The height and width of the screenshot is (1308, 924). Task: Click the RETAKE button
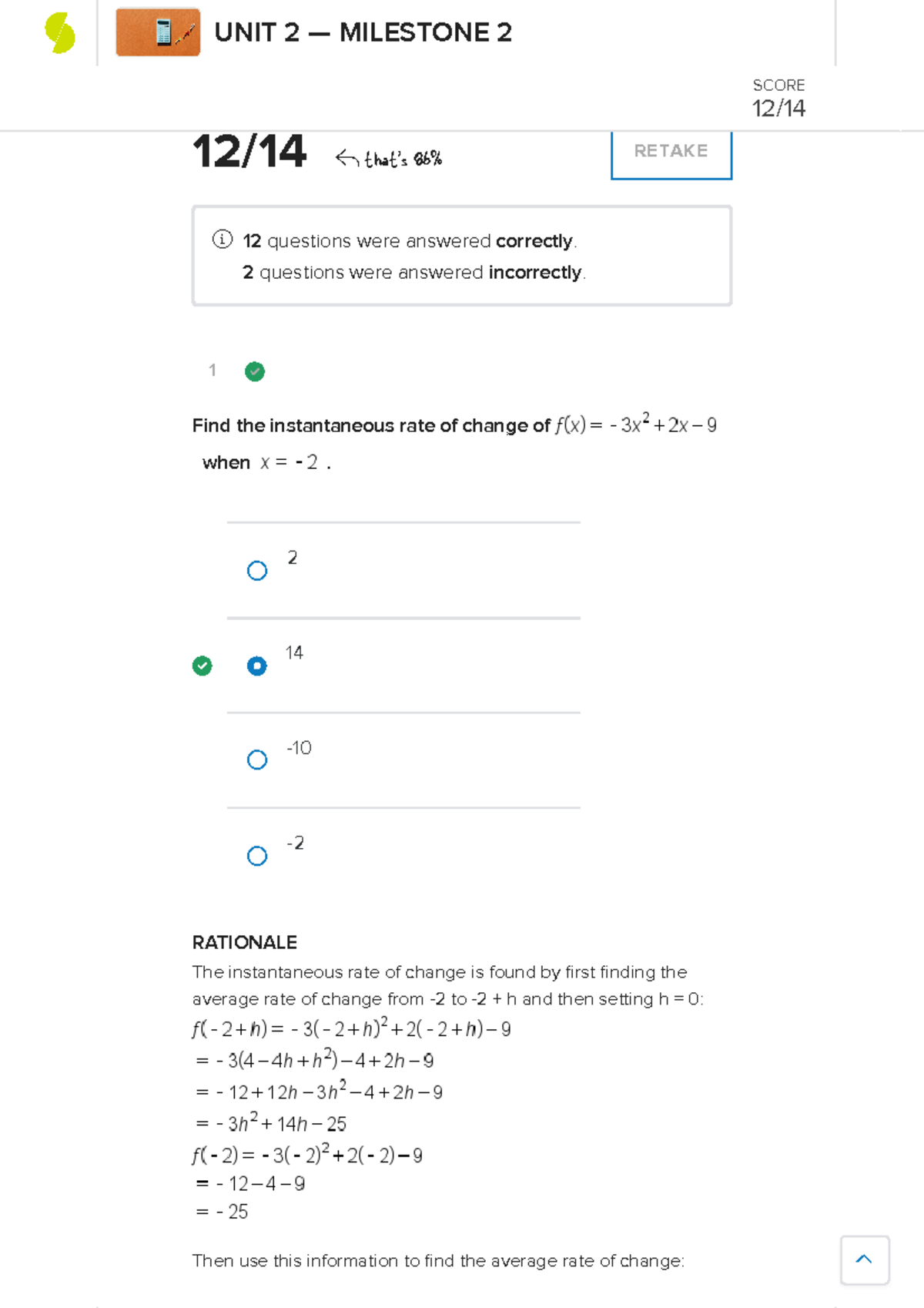pyautogui.click(x=671, y=151)
